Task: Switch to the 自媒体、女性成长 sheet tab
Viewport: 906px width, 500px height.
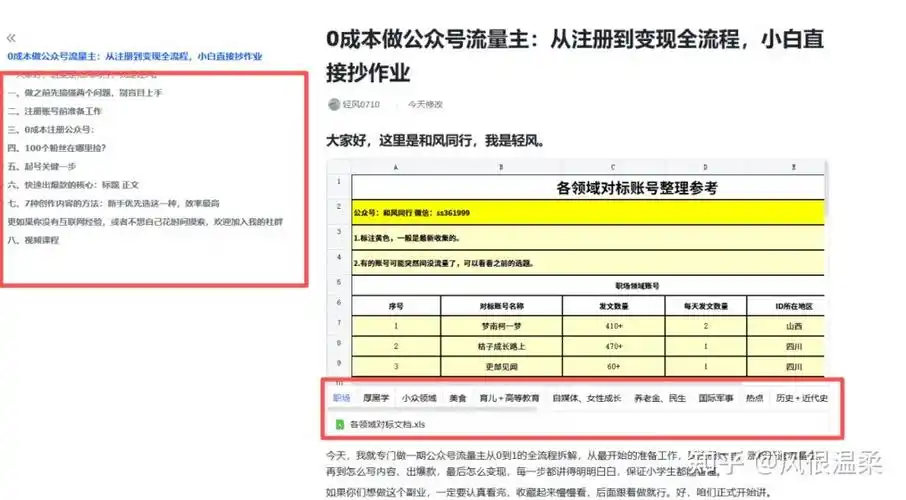Action: (x=586, y=398)
